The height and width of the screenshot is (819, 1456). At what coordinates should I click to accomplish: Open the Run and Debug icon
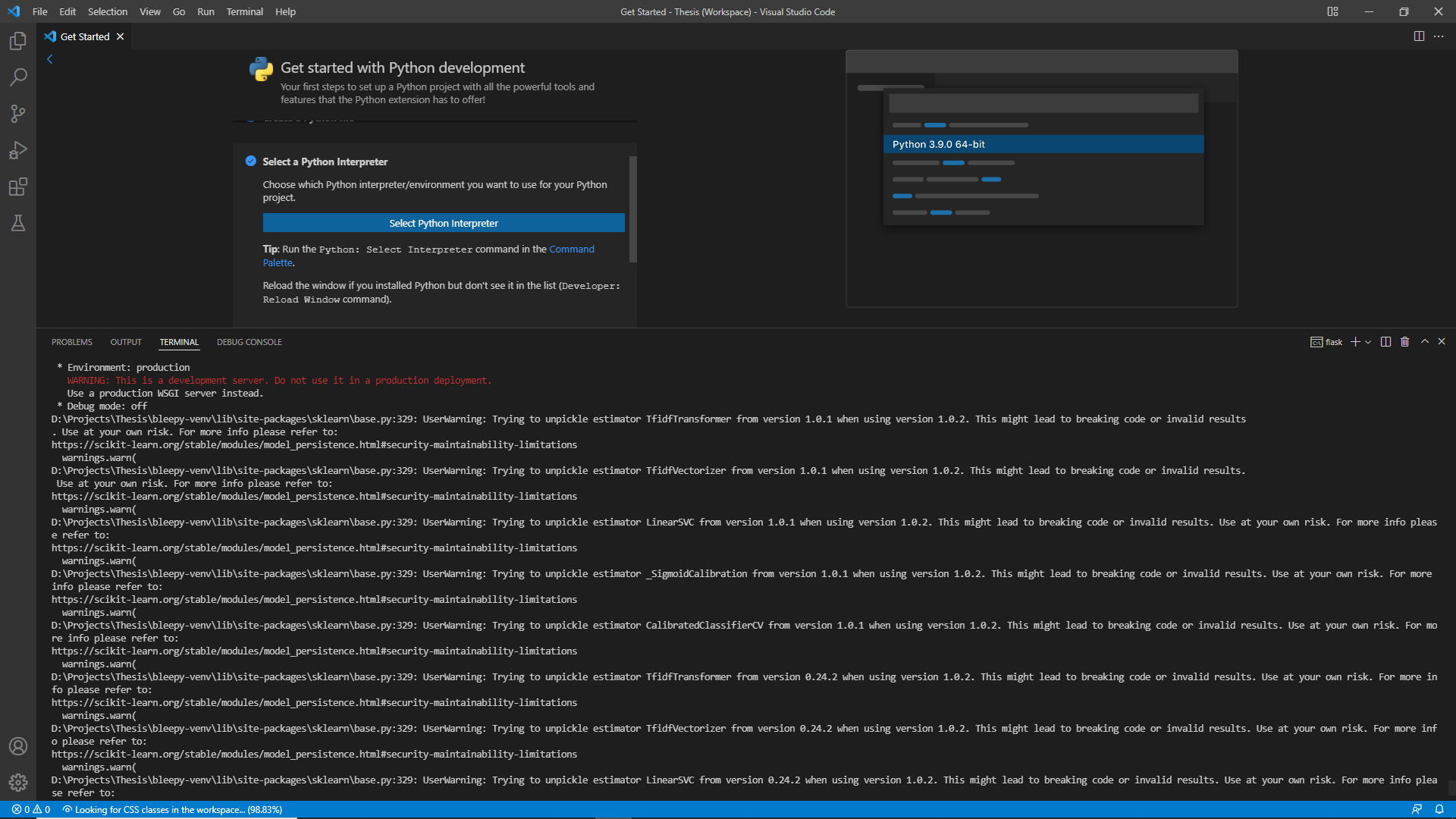click(x=18, y=150)
